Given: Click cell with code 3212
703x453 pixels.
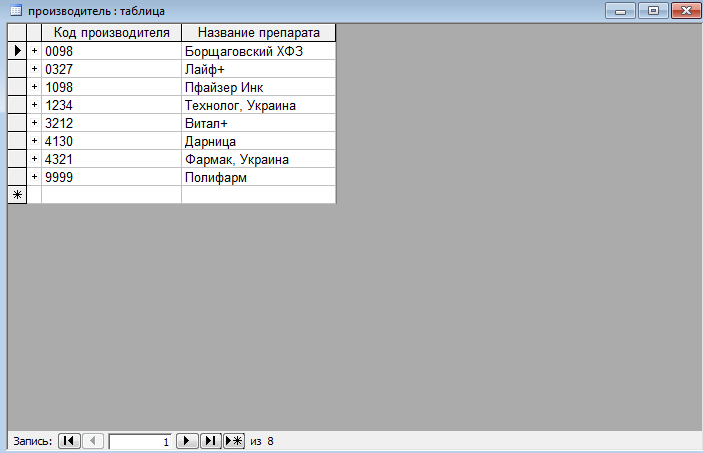Looking at the screenshot, I should pos(112,122).
